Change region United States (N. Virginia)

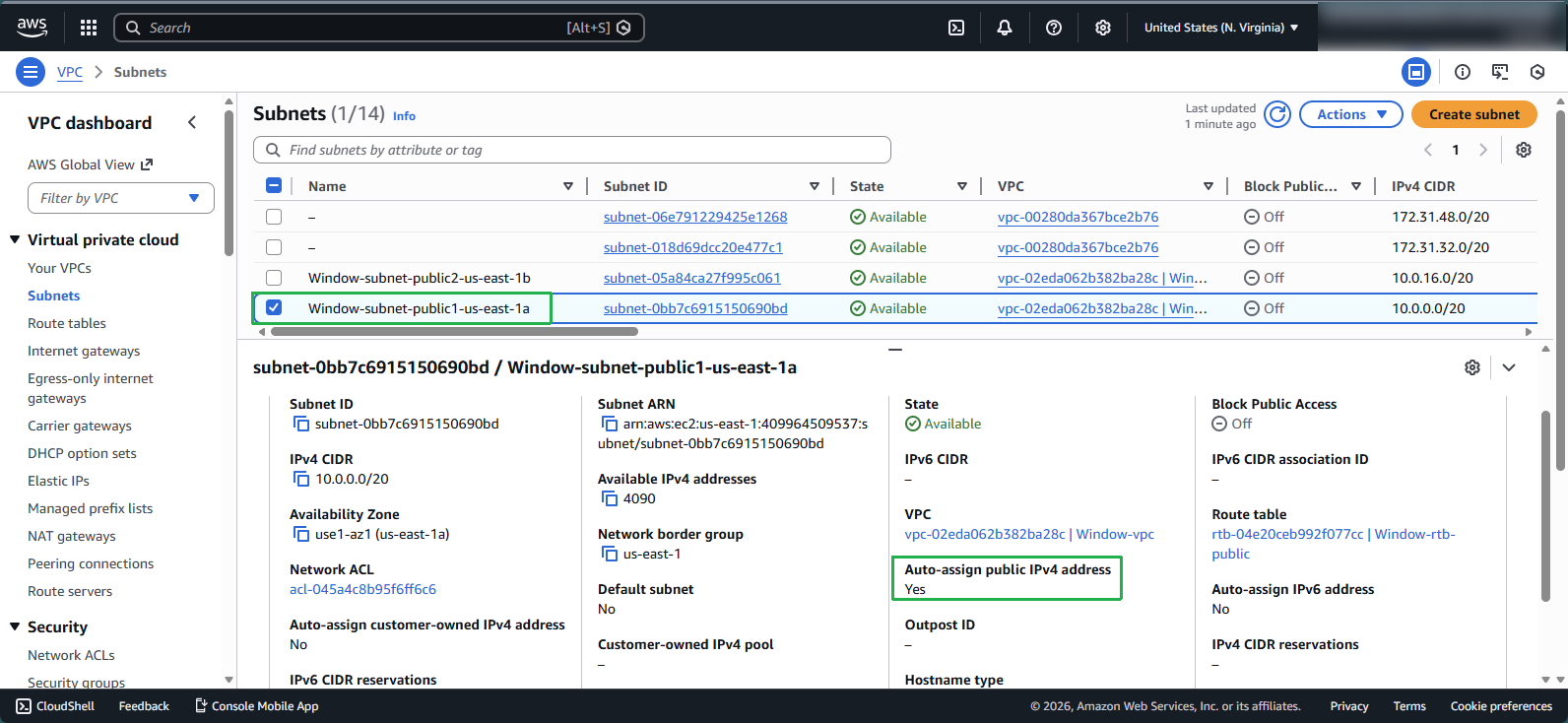pyautogui.click(x=1221, y=28)
